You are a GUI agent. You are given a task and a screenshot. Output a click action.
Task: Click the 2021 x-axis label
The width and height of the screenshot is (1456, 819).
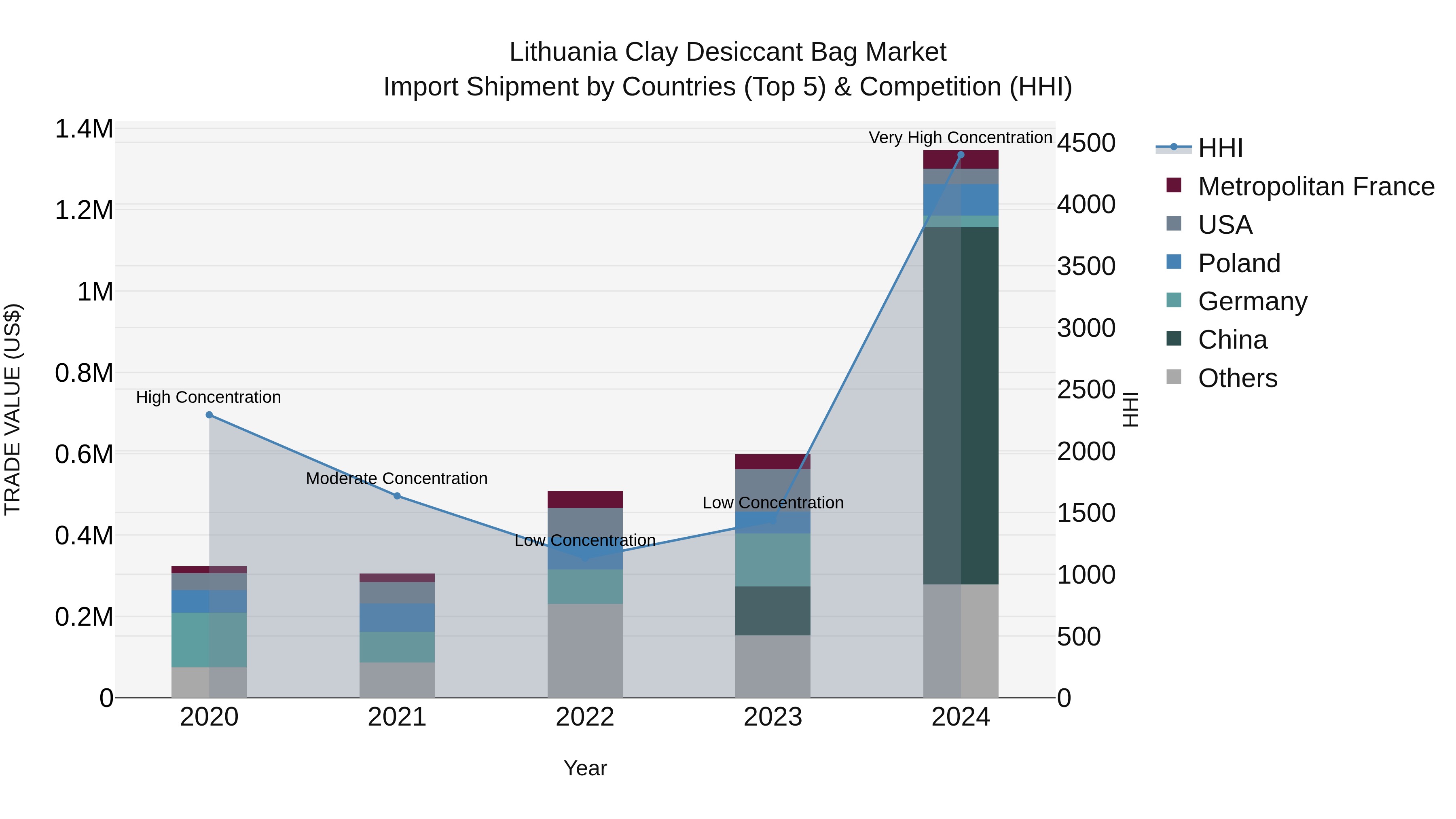click(397, 717)
